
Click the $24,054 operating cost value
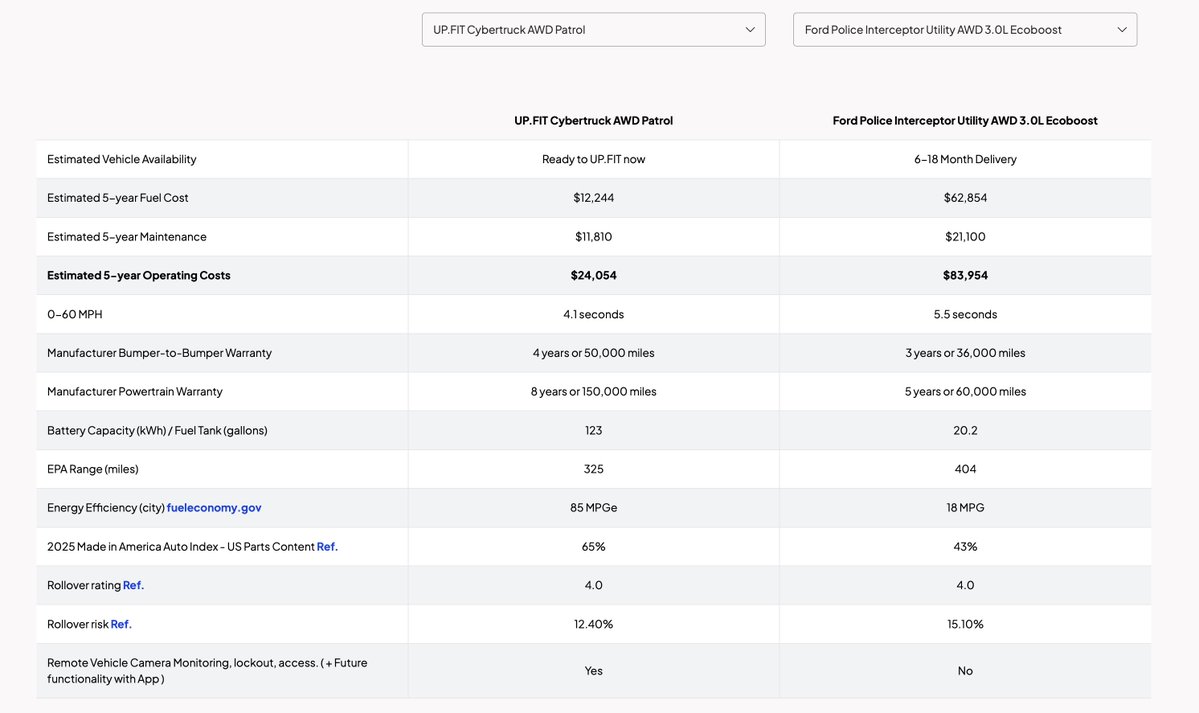click(x=593, y=275)
